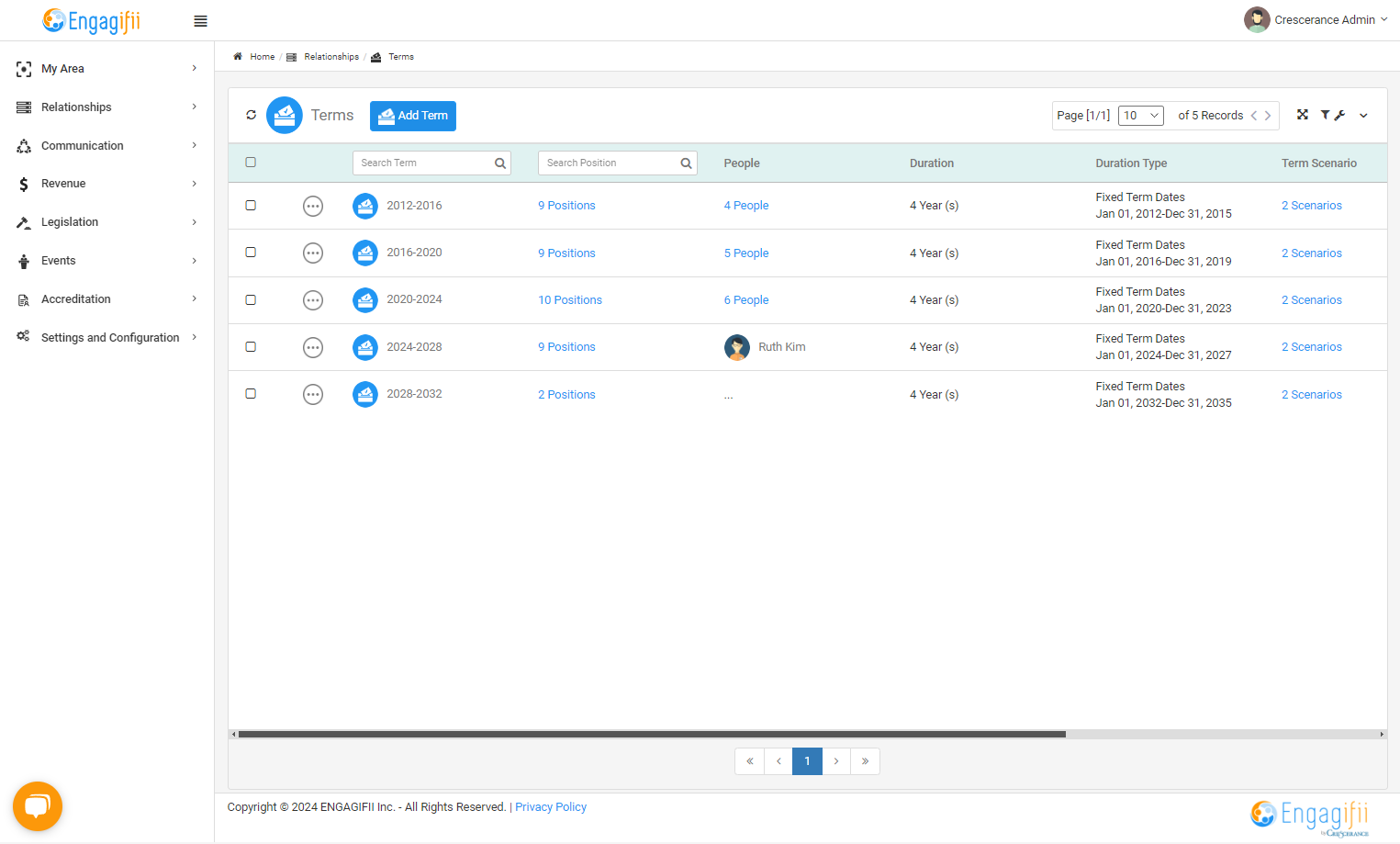Click the Search Term input field
The width and height of the screenshot is (1400, 844).
pyautogui.click(x=431, y=163)
